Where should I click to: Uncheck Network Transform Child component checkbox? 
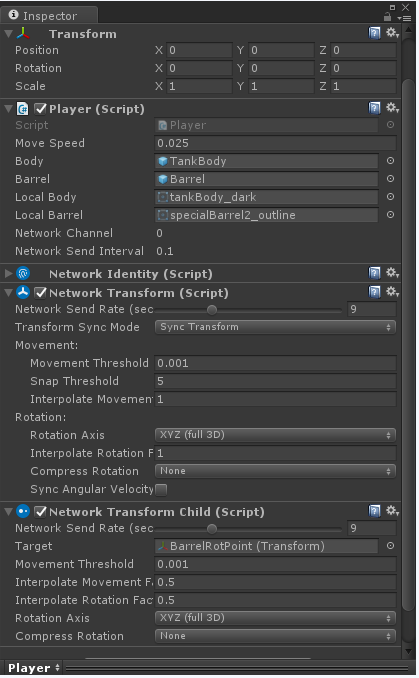click(x=40, y=512)
